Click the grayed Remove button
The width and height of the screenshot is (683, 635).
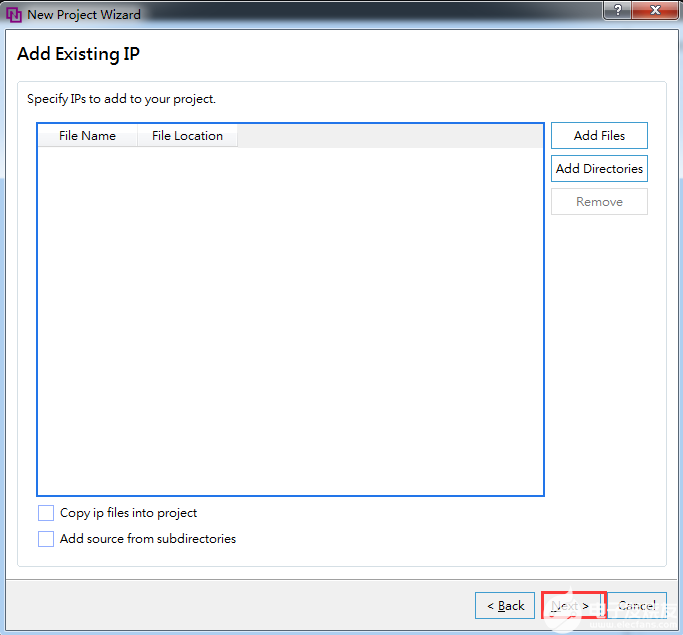click(599, 202)
